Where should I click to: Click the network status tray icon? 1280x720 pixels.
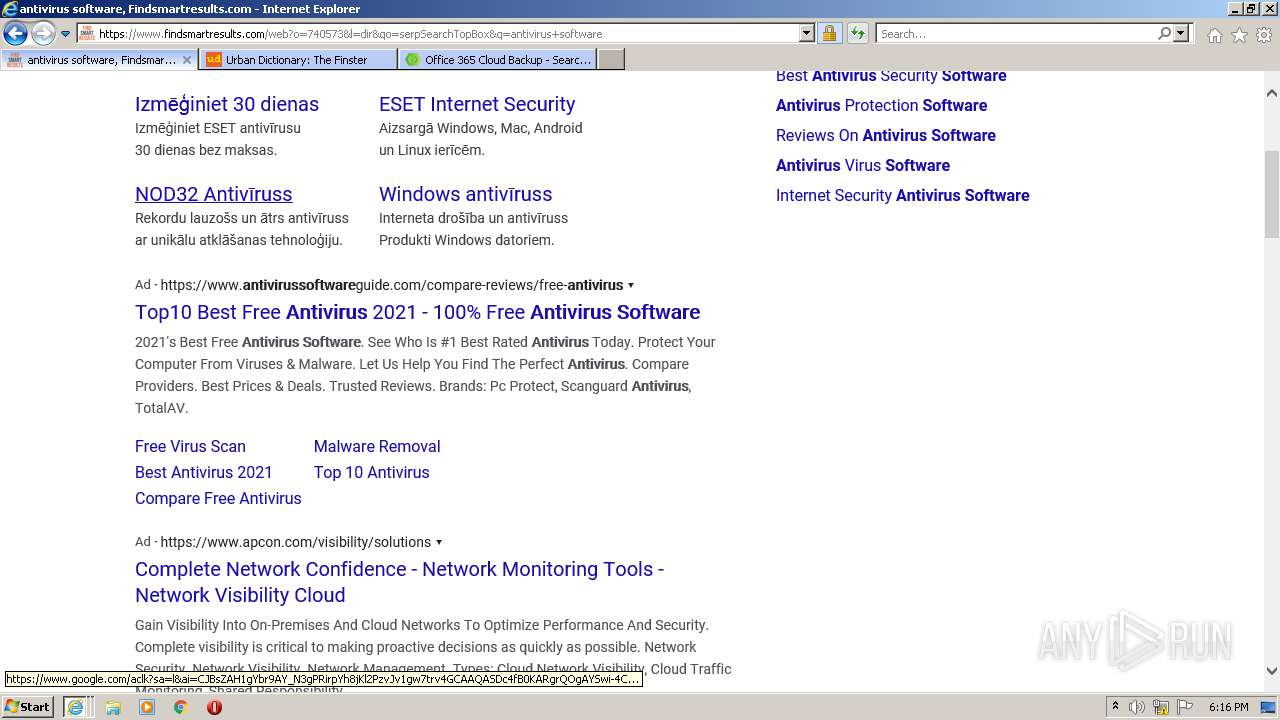(1161, 707)
